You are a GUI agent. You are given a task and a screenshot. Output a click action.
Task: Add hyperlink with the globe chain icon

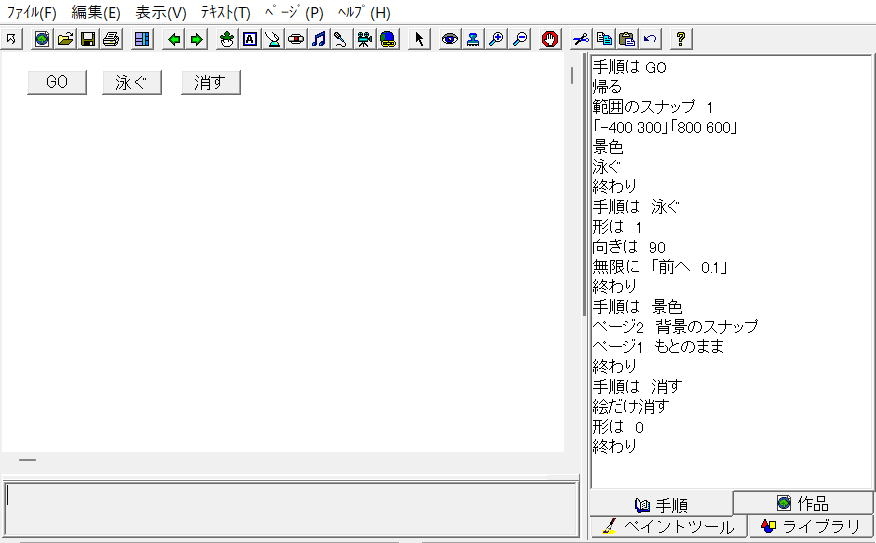coord(388,39)
